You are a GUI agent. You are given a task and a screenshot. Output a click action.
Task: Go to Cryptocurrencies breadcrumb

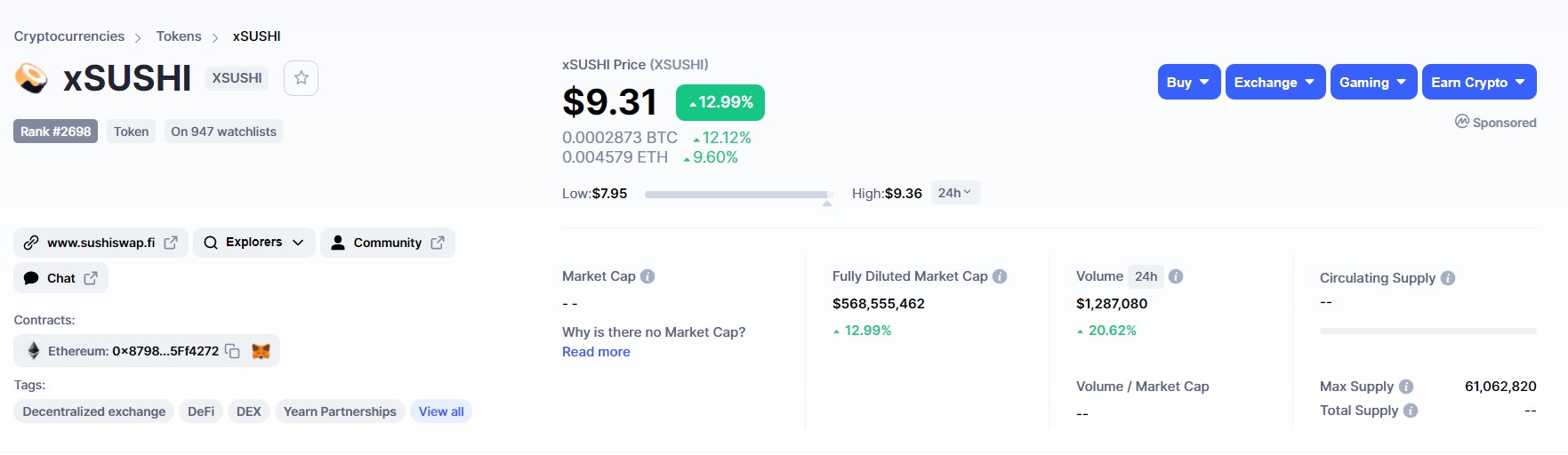[x=69, y=36]
